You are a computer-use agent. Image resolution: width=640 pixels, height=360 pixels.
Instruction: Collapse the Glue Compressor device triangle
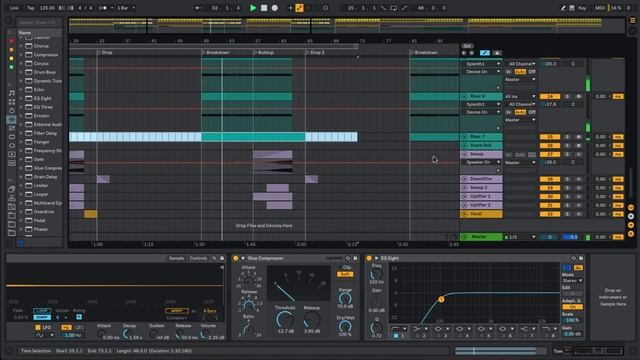(x=243, y=258)
